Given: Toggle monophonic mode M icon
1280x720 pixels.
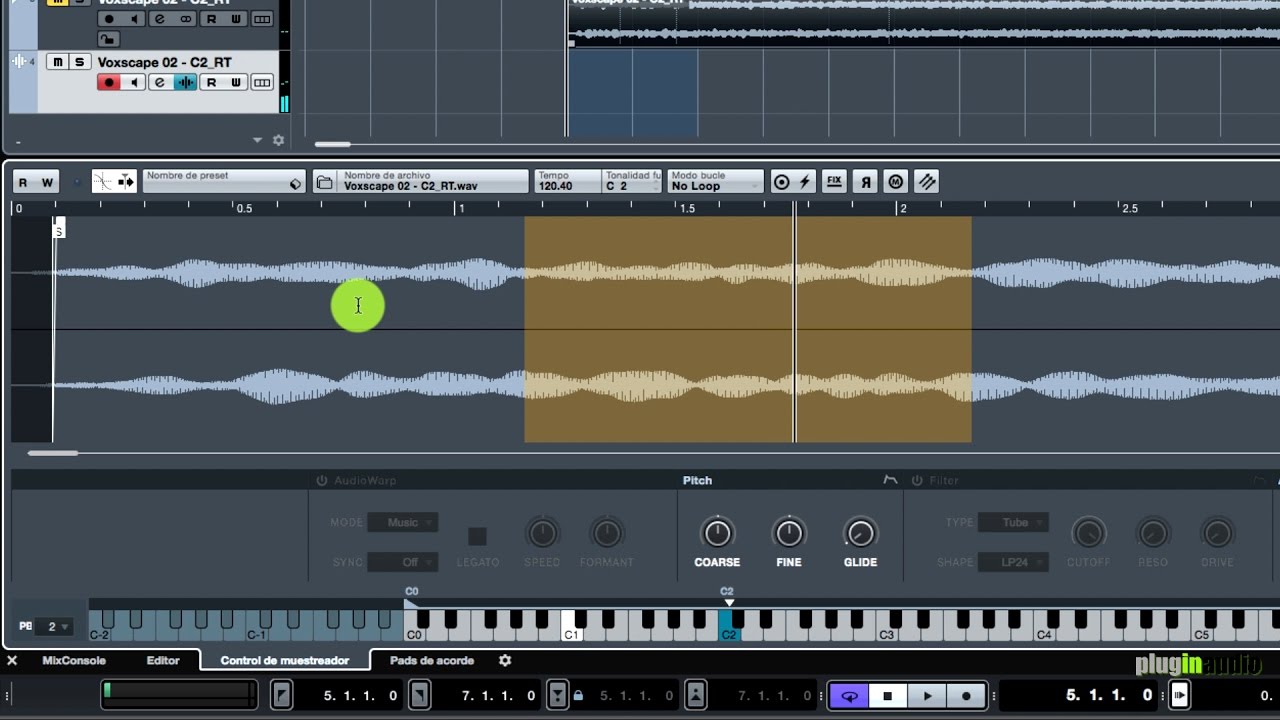Looking at the screenshot, I should [x=896, y=182].
